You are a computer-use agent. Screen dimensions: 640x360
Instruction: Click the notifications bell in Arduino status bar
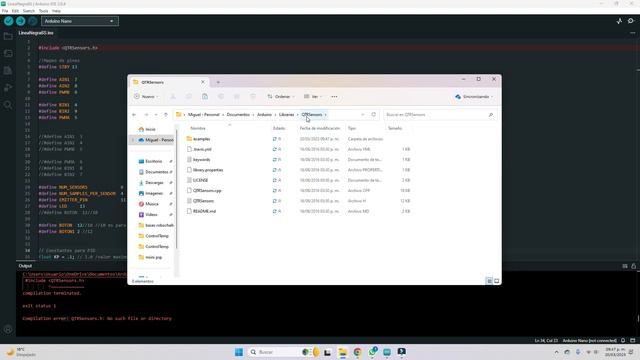623,340
